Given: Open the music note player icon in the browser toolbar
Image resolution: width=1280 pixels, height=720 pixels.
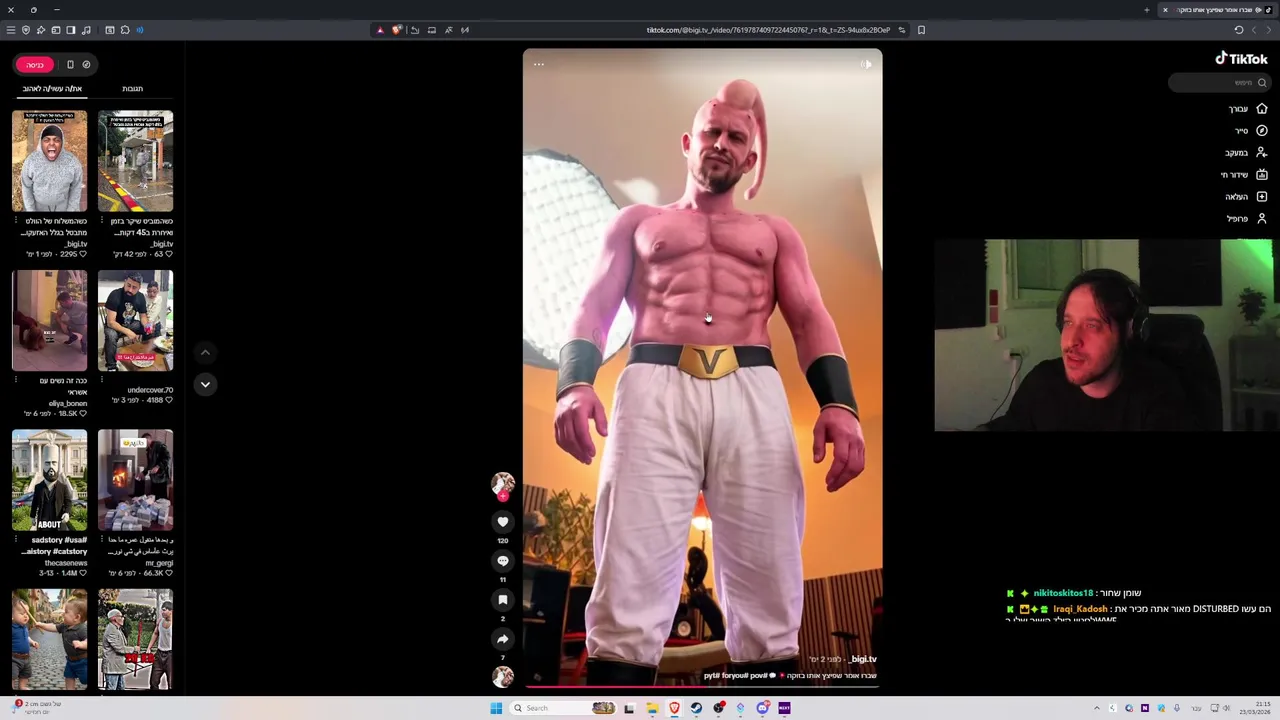Looking at the screenshot, I should pos(86,30).
